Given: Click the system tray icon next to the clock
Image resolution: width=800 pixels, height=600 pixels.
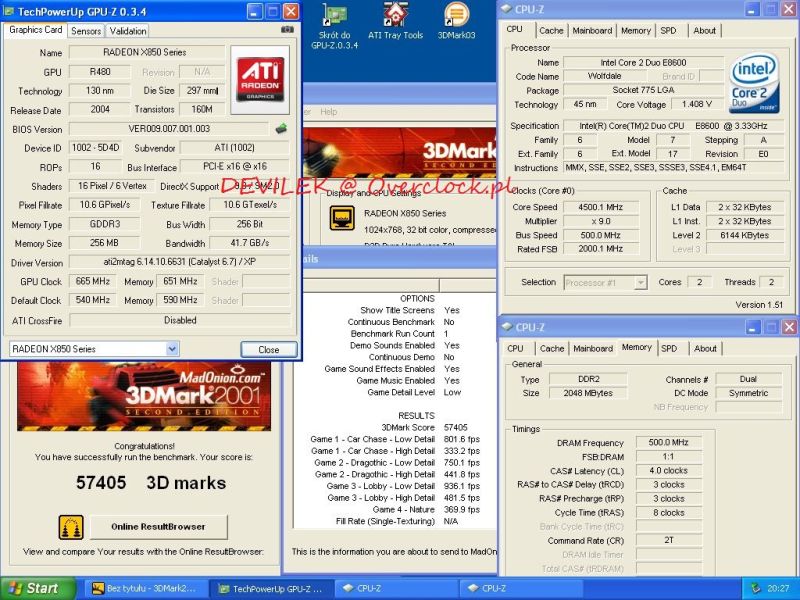Looking at the screenshot, I should click(x=756, y=588).
